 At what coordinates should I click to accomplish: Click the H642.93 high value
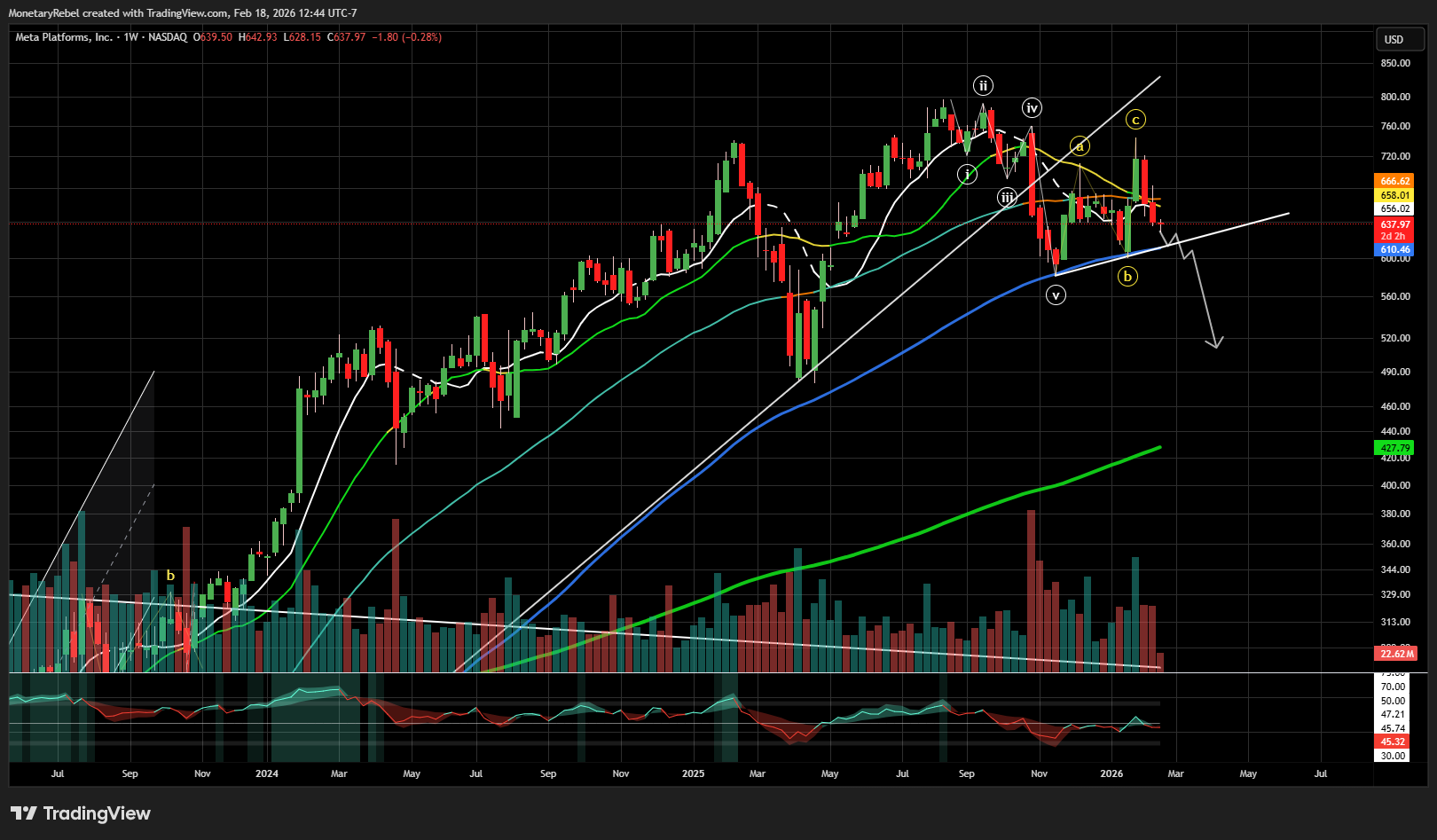click(x=258, y=37)
